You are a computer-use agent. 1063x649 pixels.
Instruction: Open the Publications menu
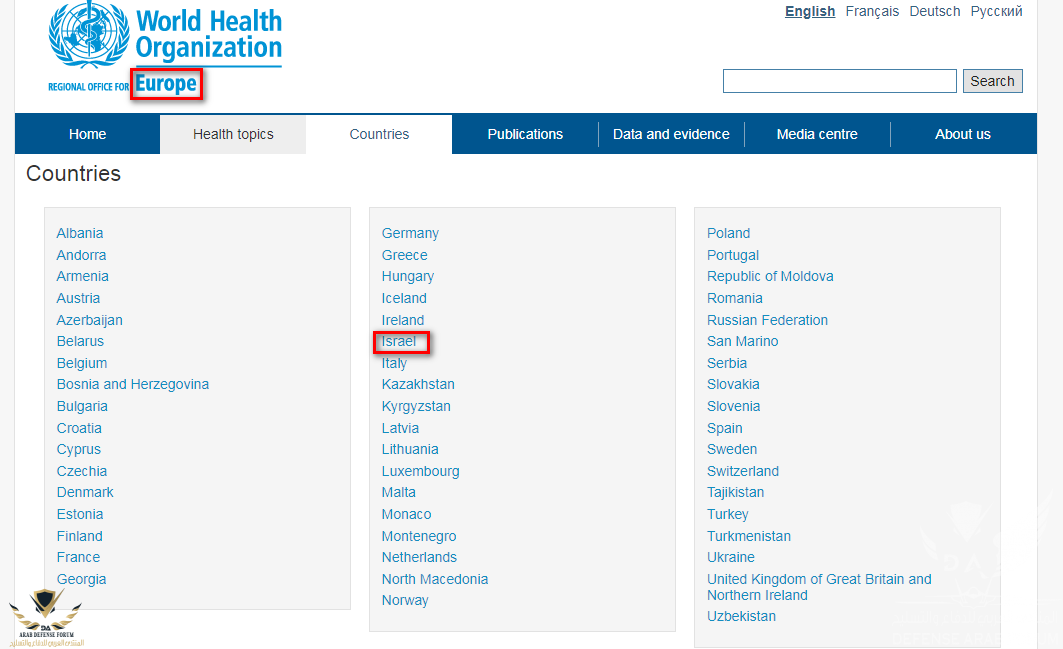[525, 134]
